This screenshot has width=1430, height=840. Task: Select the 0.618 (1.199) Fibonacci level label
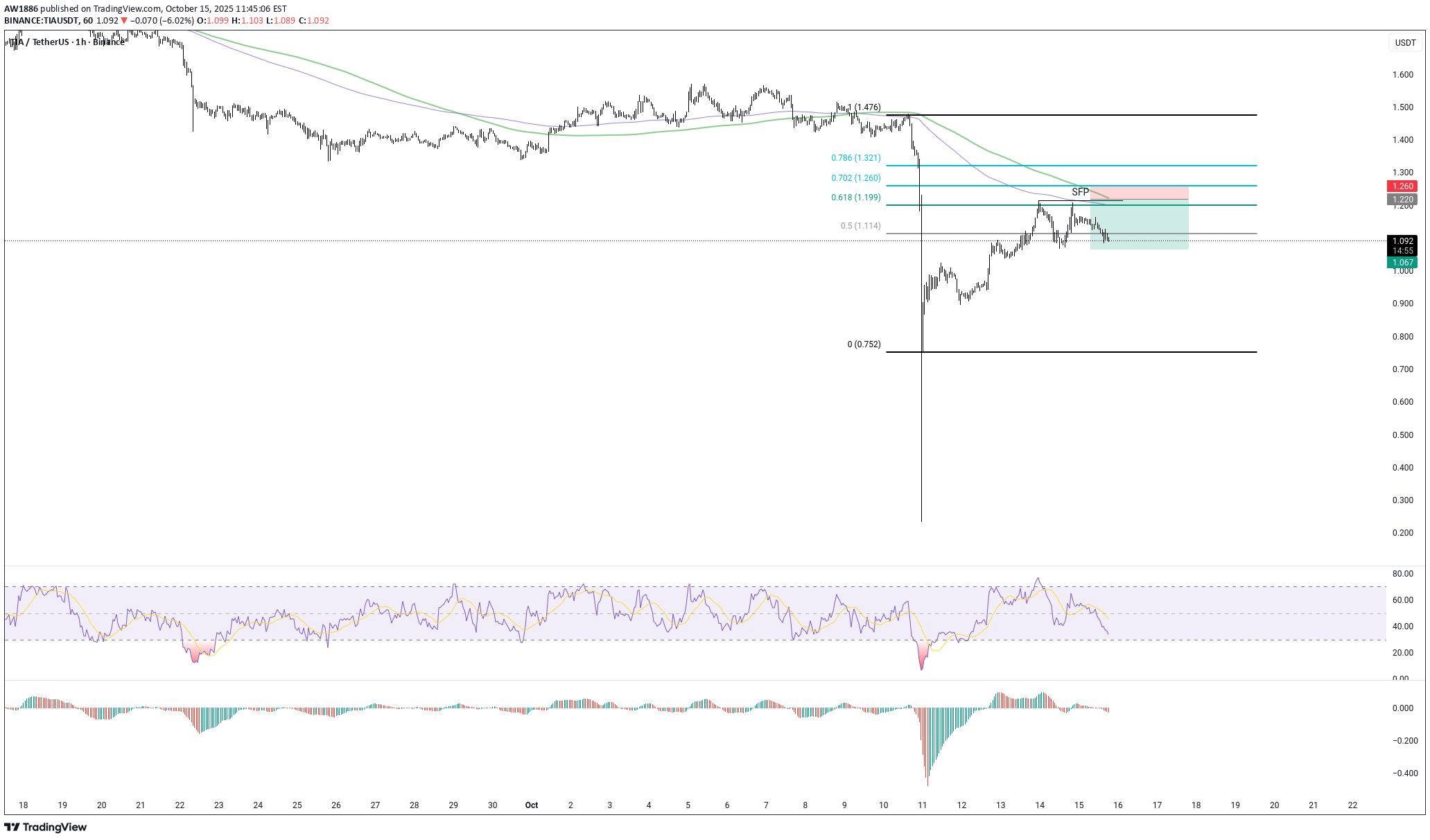click(x=856, y=198)
